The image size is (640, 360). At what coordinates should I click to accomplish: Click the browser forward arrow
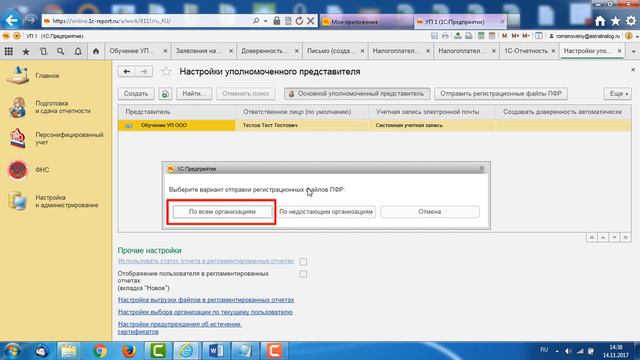(x=31, y=20)
